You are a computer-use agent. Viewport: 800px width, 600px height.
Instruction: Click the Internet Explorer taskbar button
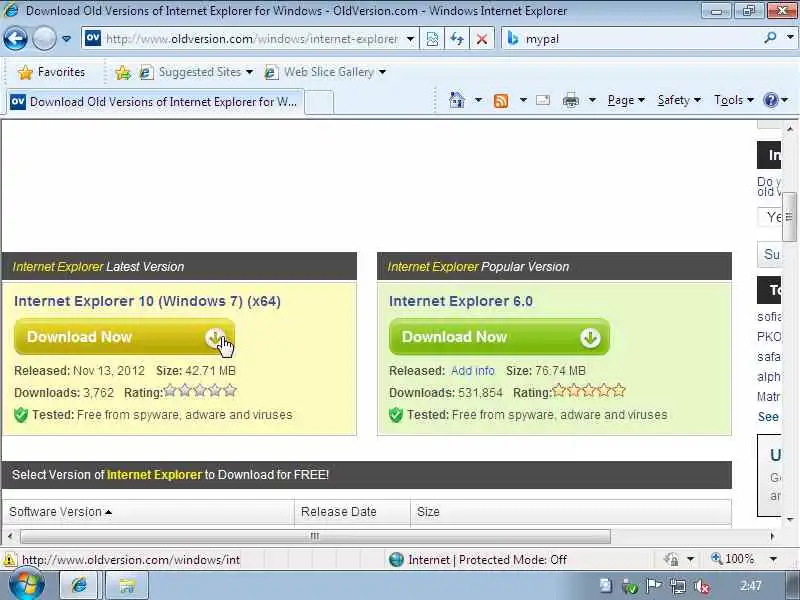click(79, 585)
